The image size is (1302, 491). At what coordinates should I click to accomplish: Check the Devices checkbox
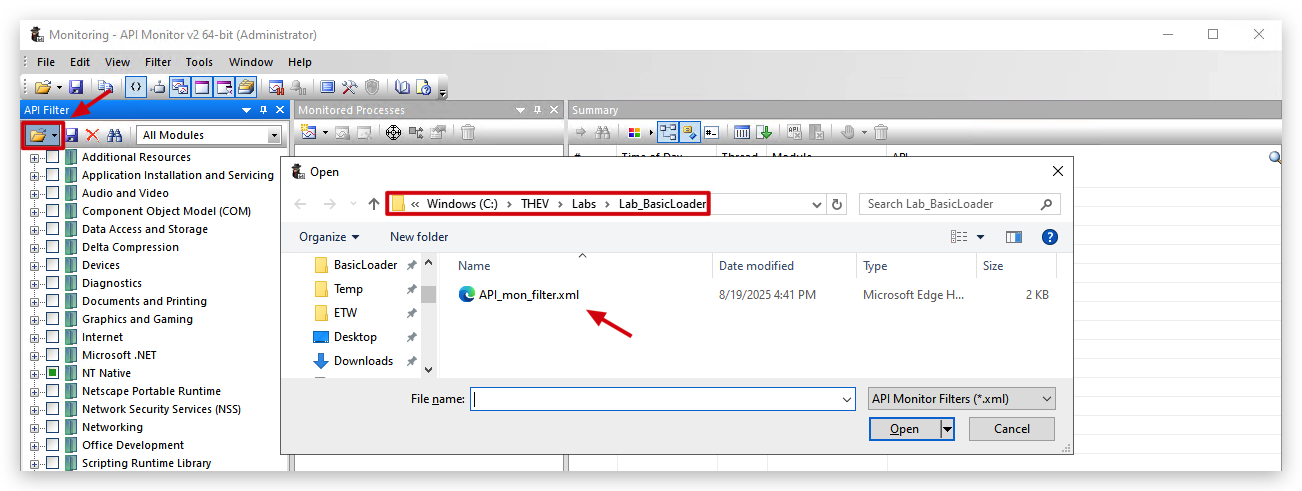click(52, 265)
